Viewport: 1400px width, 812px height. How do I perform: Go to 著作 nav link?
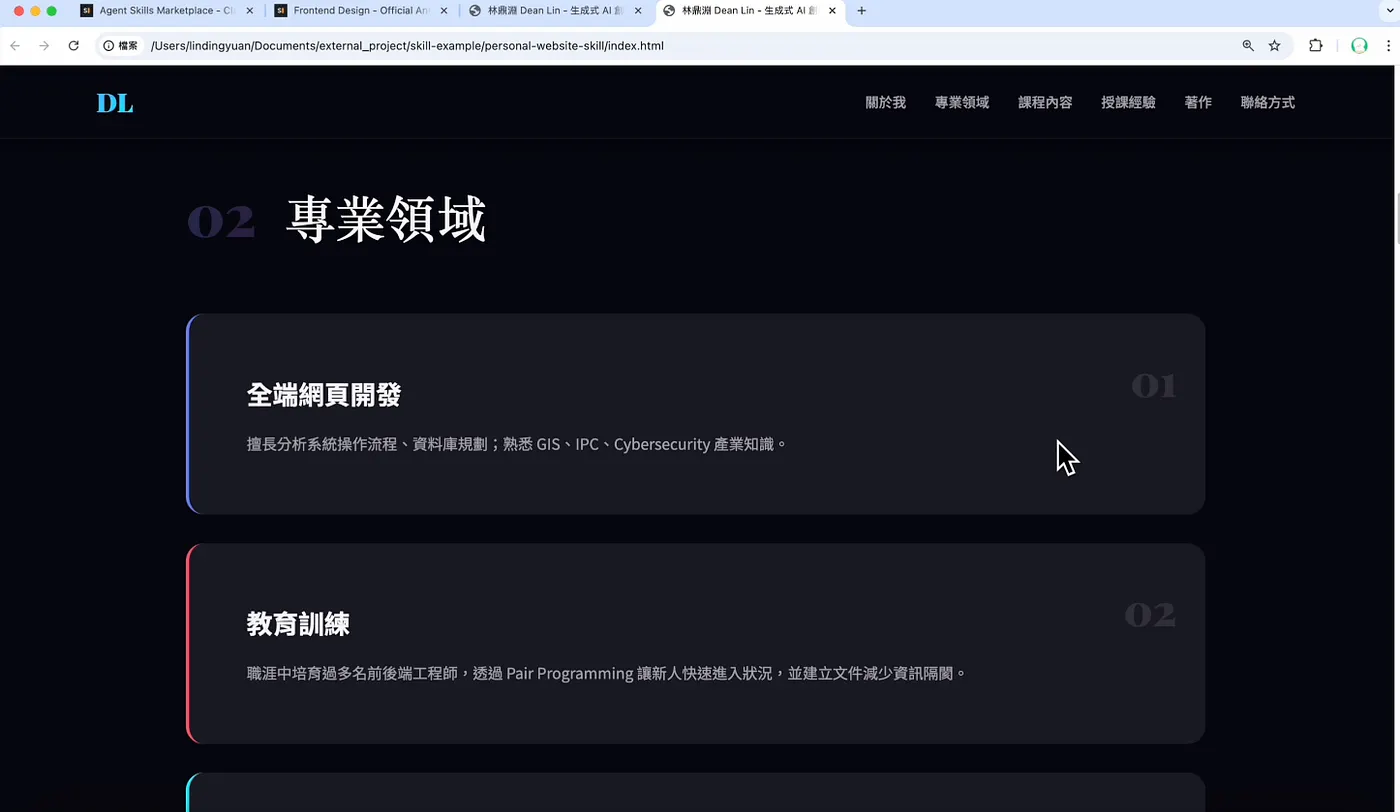1198,102
